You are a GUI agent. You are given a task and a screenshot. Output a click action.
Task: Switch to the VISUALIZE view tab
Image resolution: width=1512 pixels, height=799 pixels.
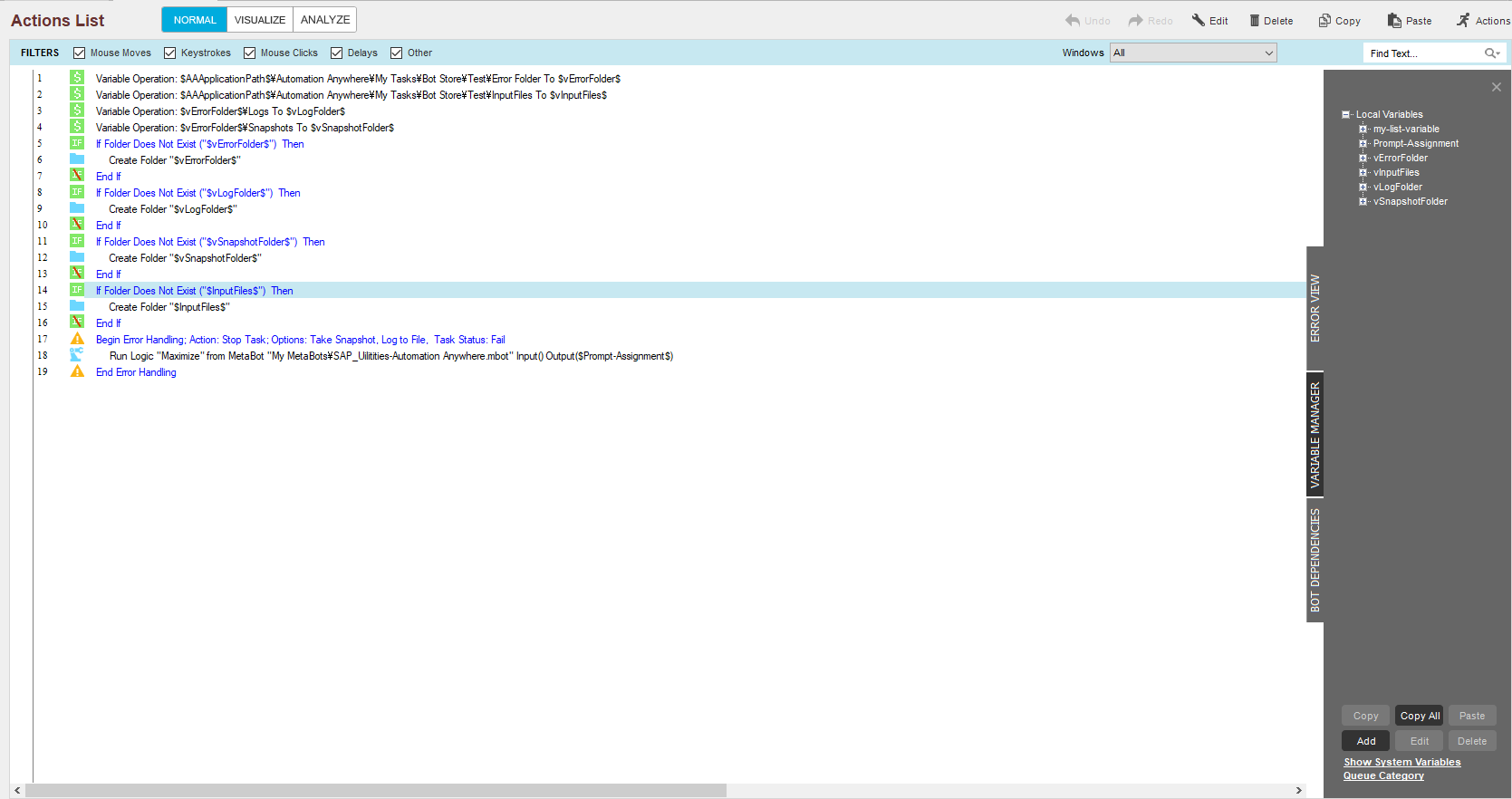pyautogui.click(x=260, y=20)
